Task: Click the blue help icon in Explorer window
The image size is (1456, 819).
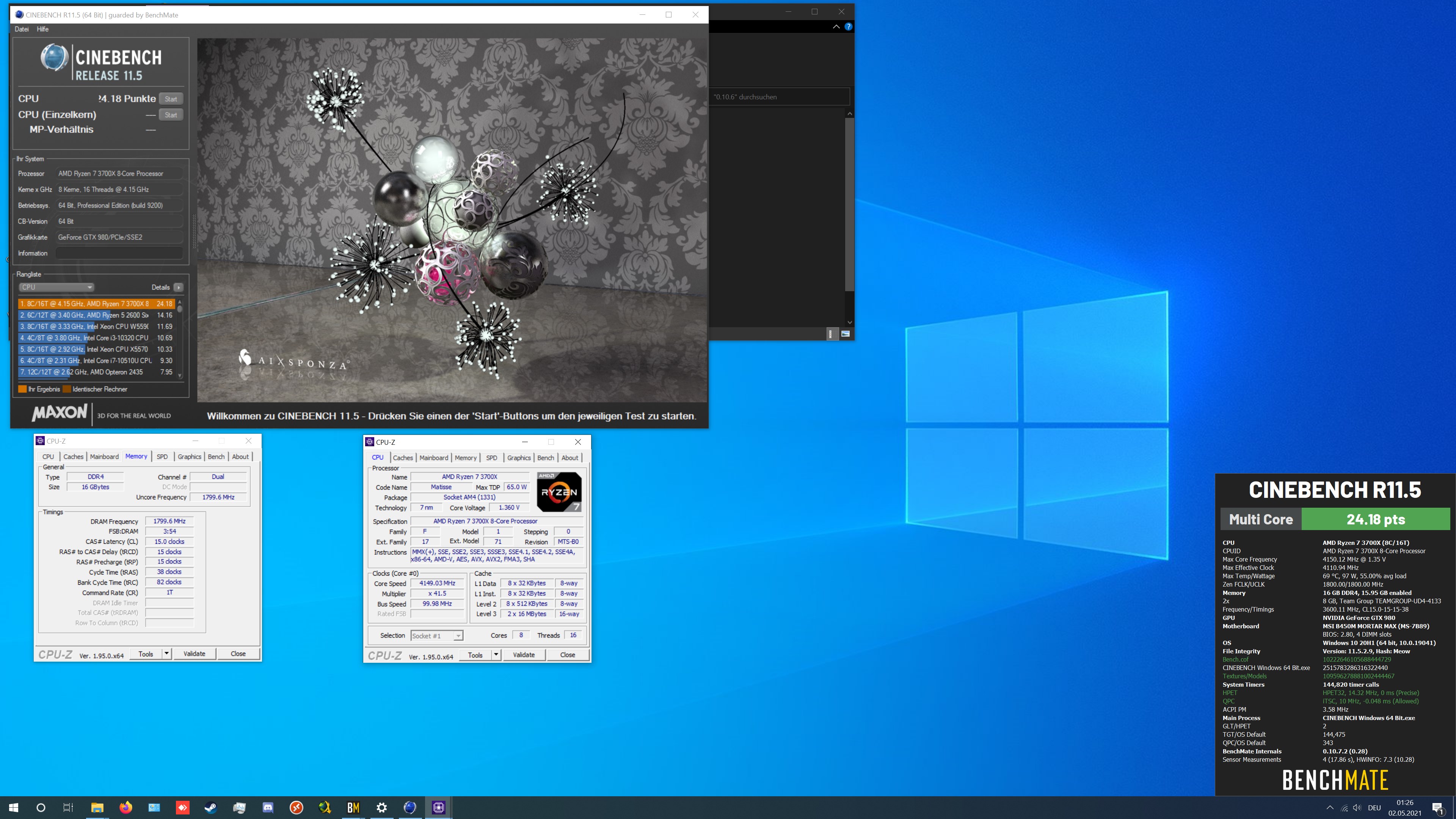Action: coord(849,27)
